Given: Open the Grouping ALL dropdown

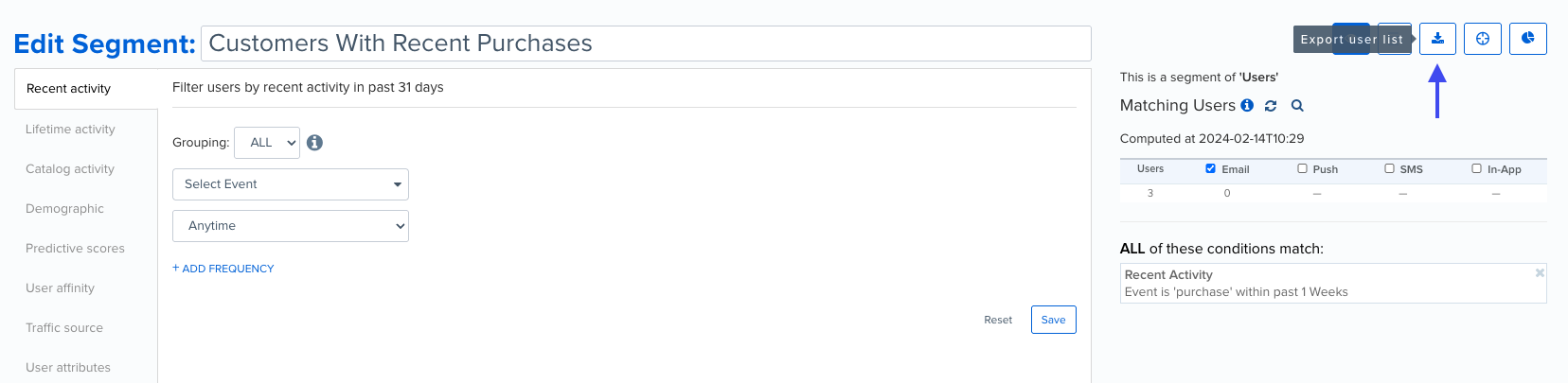Looking at the screenshot, I should click(x=267, y=143).
